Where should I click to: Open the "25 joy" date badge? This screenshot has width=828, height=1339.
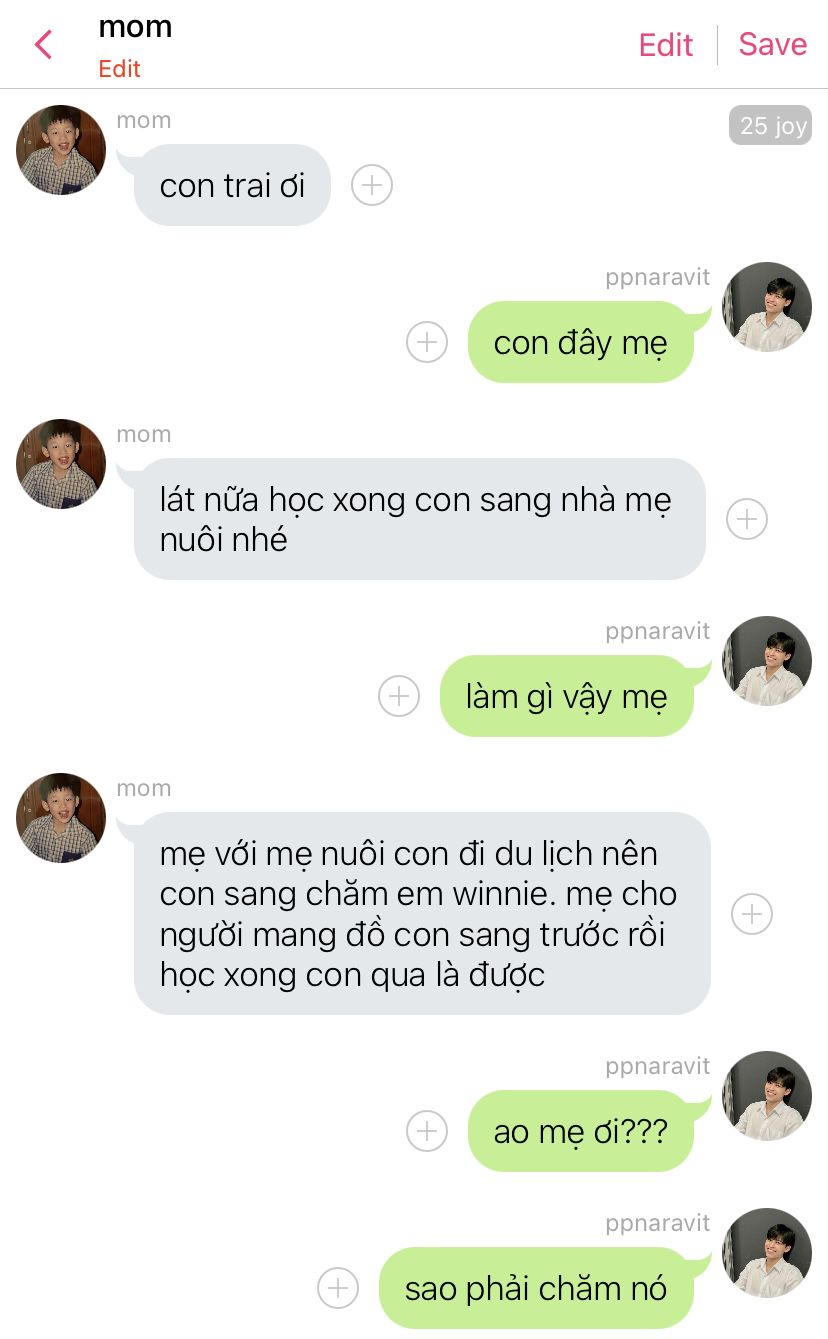coord(770,125)
